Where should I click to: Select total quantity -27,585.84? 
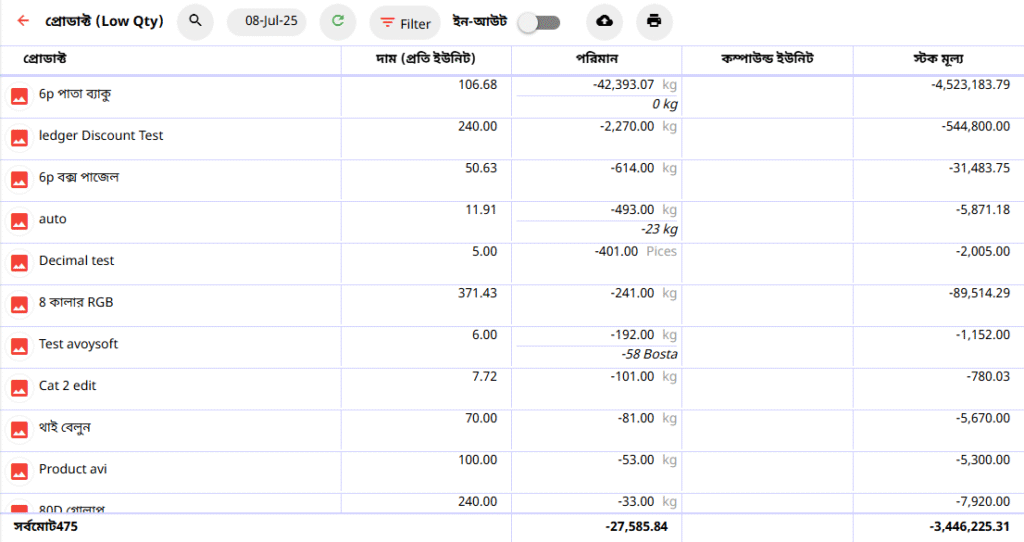(637, 527)
